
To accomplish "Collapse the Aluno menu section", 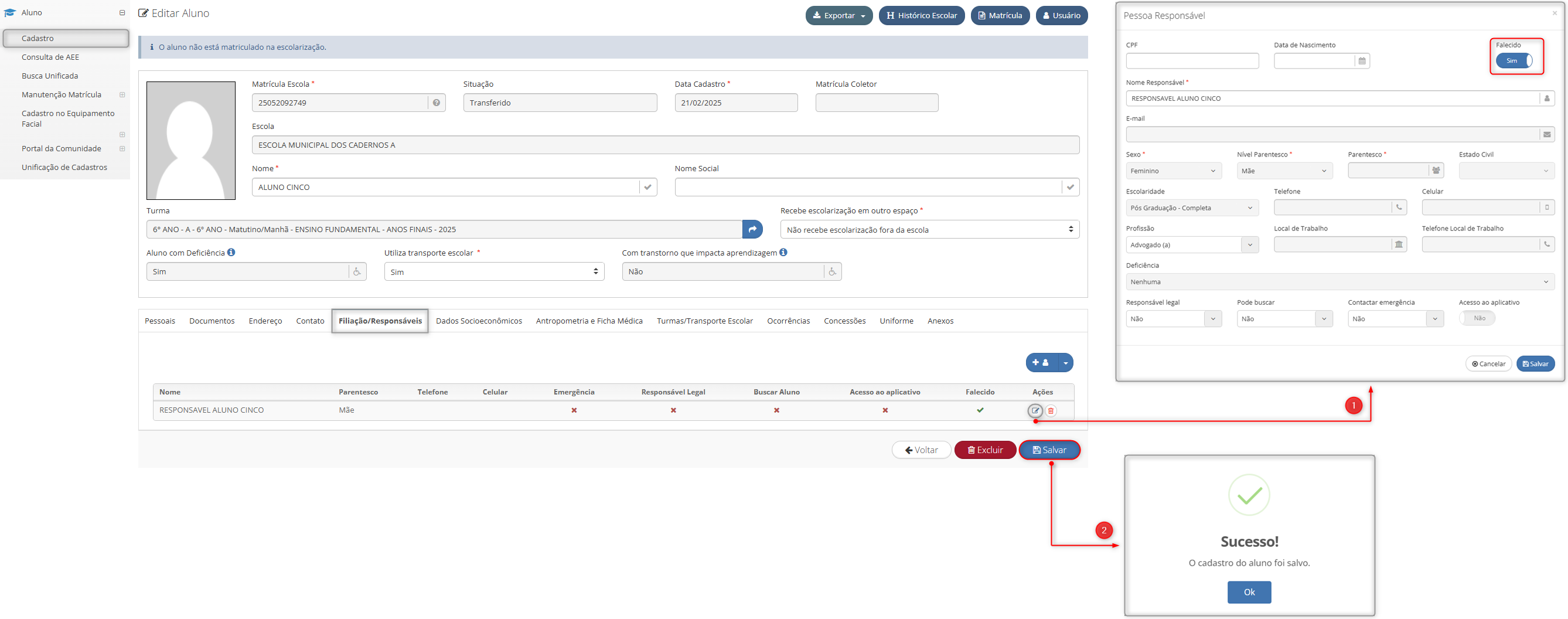I will [122, 13].
